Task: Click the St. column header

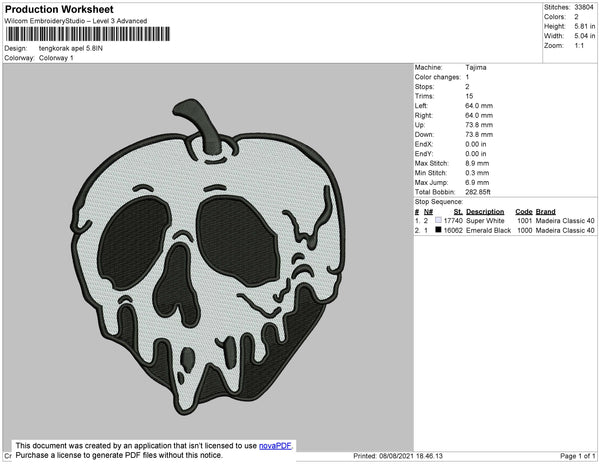Action: click(x=458, y=212)
